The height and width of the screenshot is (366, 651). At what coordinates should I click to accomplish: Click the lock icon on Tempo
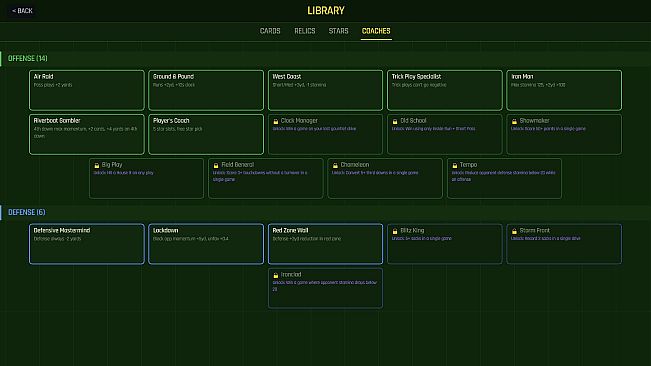(x=455, y=165)
